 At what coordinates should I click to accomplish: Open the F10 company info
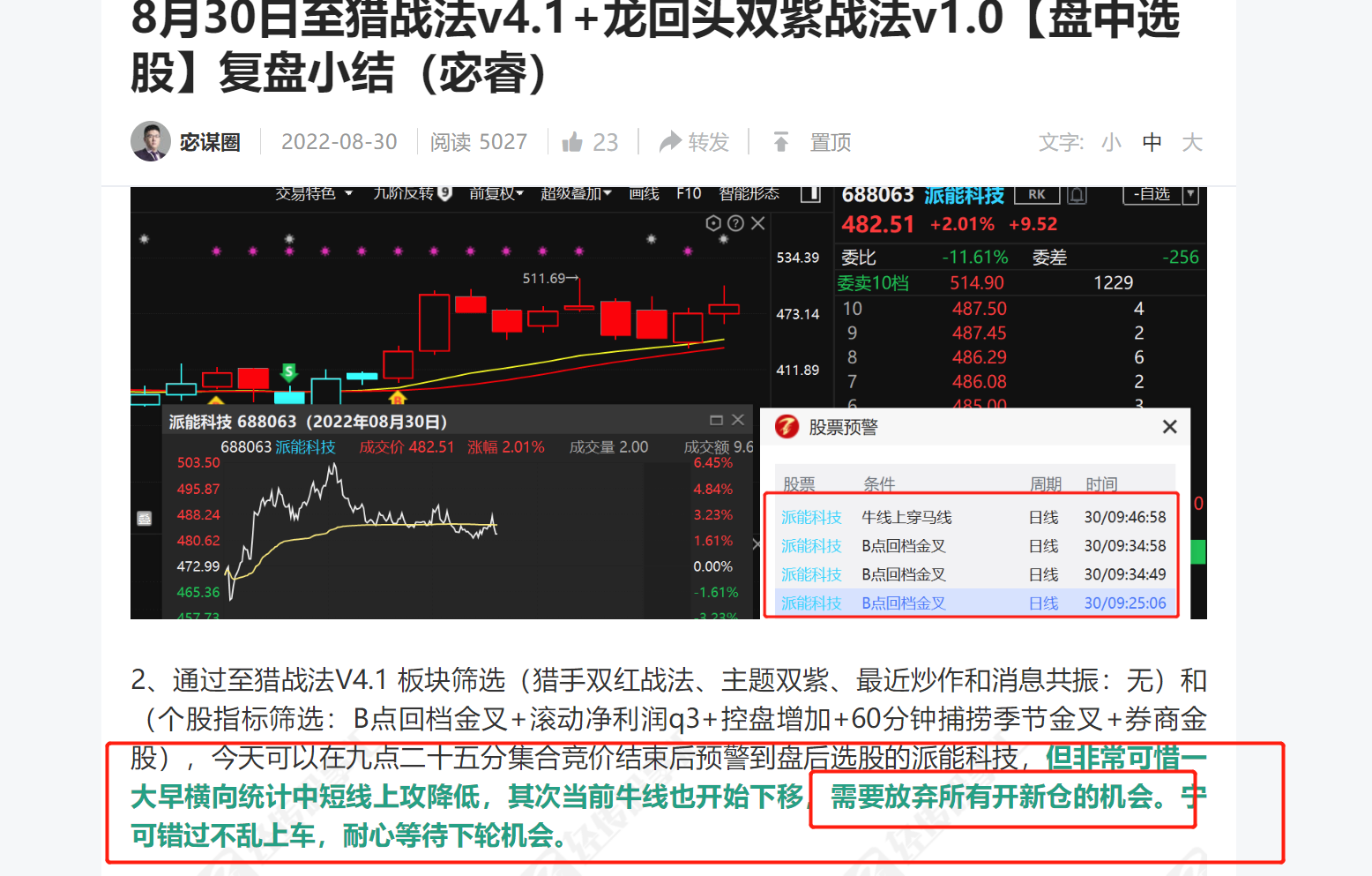[x=689, y=193]
